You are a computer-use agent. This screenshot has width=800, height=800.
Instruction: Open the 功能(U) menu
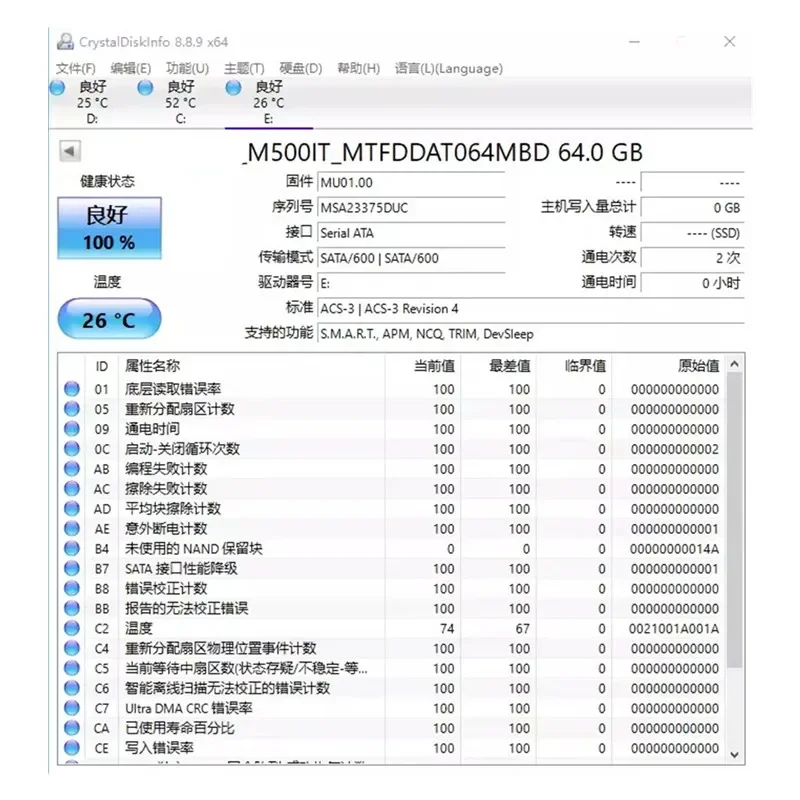click(187, 68)
